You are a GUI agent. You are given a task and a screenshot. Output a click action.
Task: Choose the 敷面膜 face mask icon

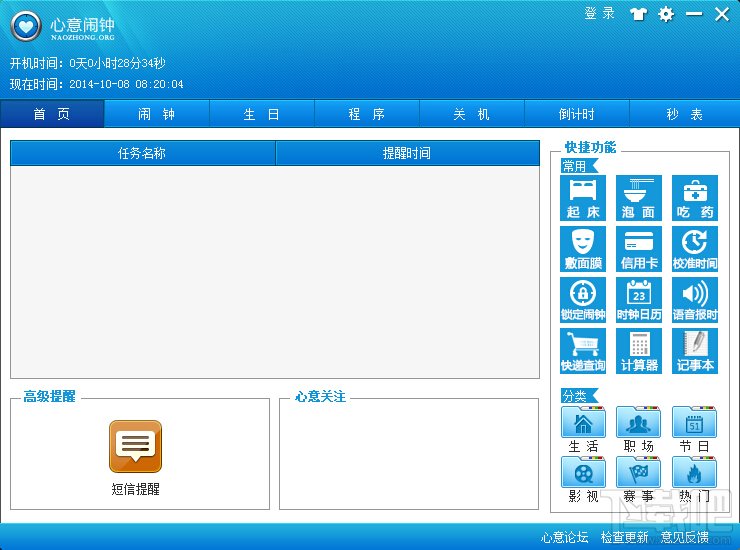pos(583,249)
